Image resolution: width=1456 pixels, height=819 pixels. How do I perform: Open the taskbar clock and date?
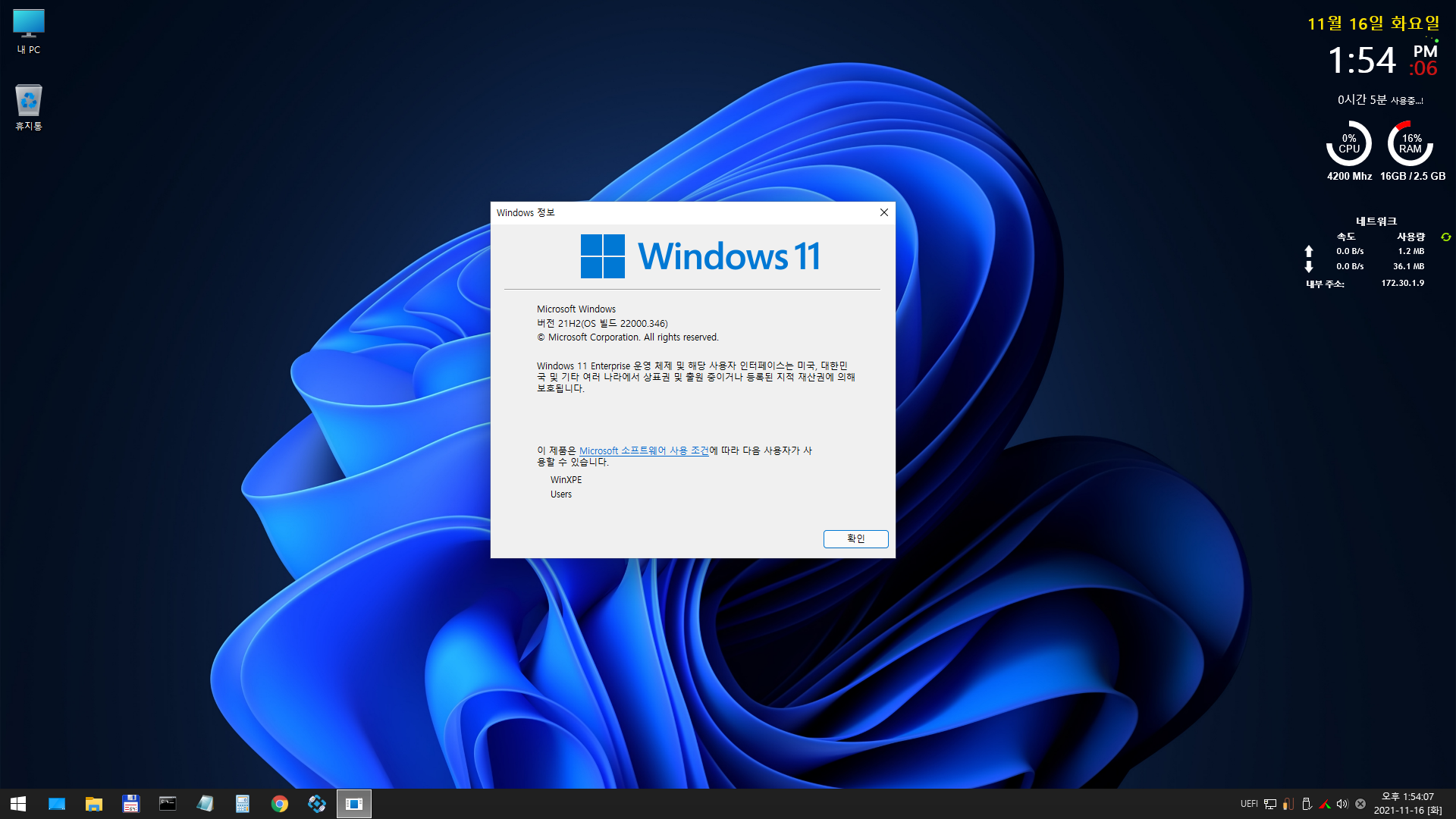pos(1408,804)
